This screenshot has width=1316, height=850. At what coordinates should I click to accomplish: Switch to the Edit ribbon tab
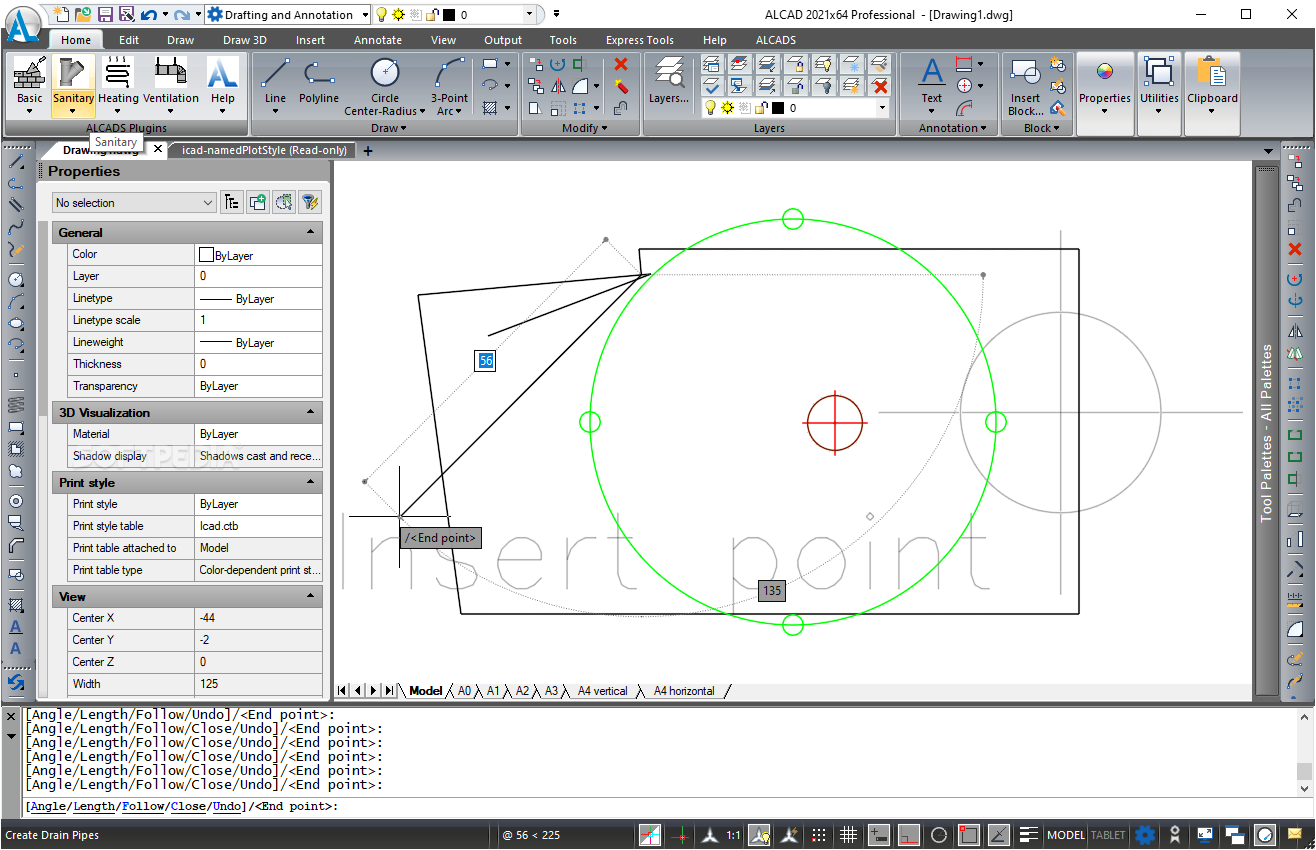129,40
